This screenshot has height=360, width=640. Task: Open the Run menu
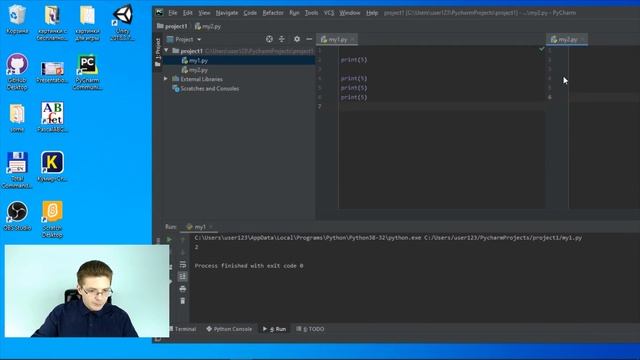(294, 13)
